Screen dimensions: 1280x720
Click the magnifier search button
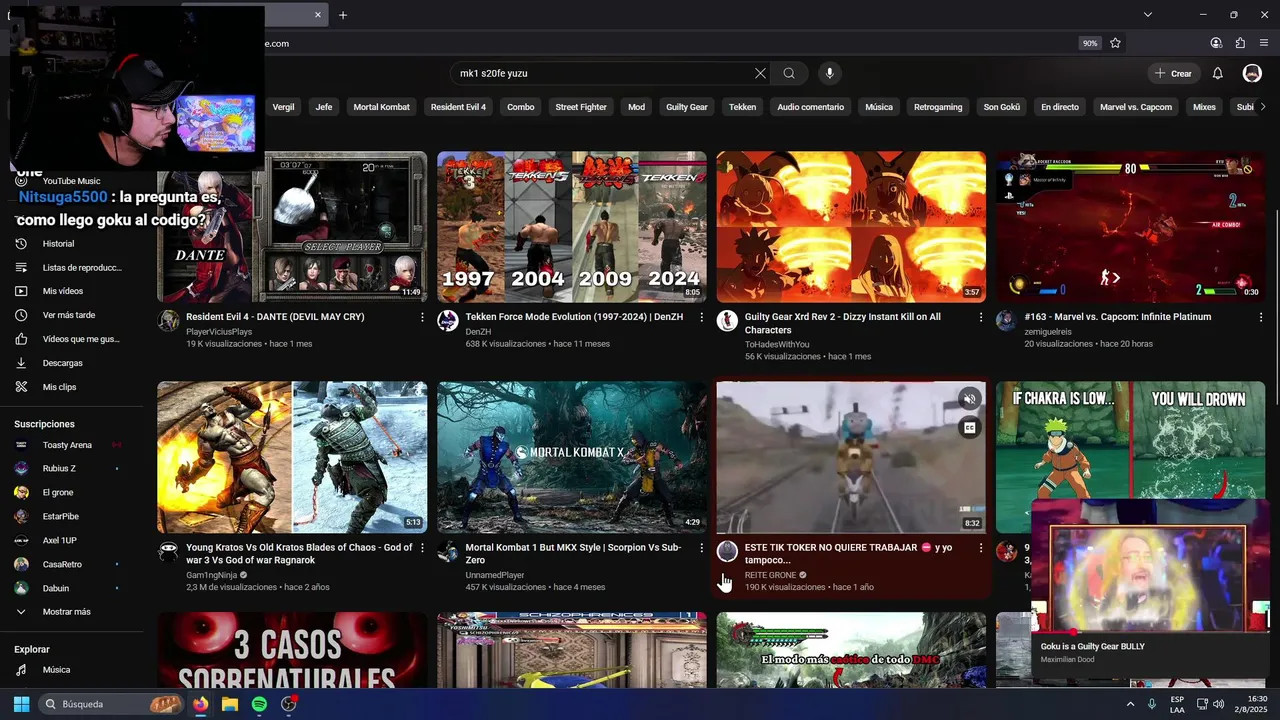789,73
